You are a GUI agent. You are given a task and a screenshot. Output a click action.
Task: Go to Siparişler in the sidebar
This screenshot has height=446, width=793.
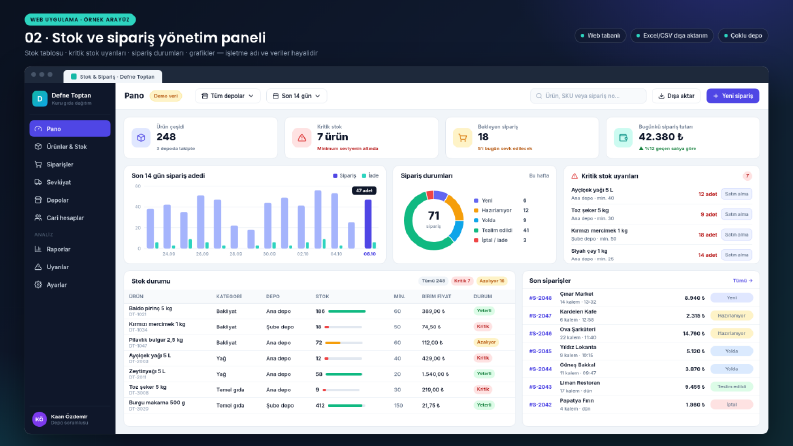pyautogui.click(x=70, y=164)
